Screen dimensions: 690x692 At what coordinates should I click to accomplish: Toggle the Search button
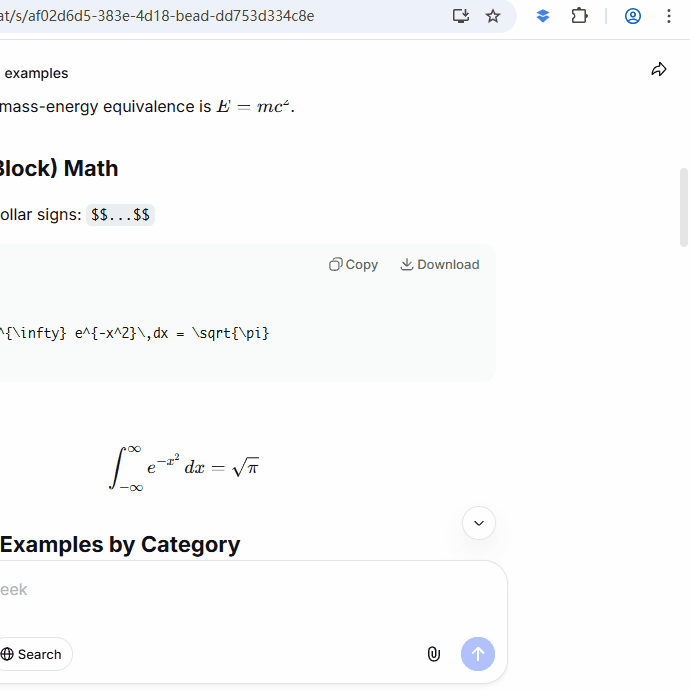click(35, 654)
